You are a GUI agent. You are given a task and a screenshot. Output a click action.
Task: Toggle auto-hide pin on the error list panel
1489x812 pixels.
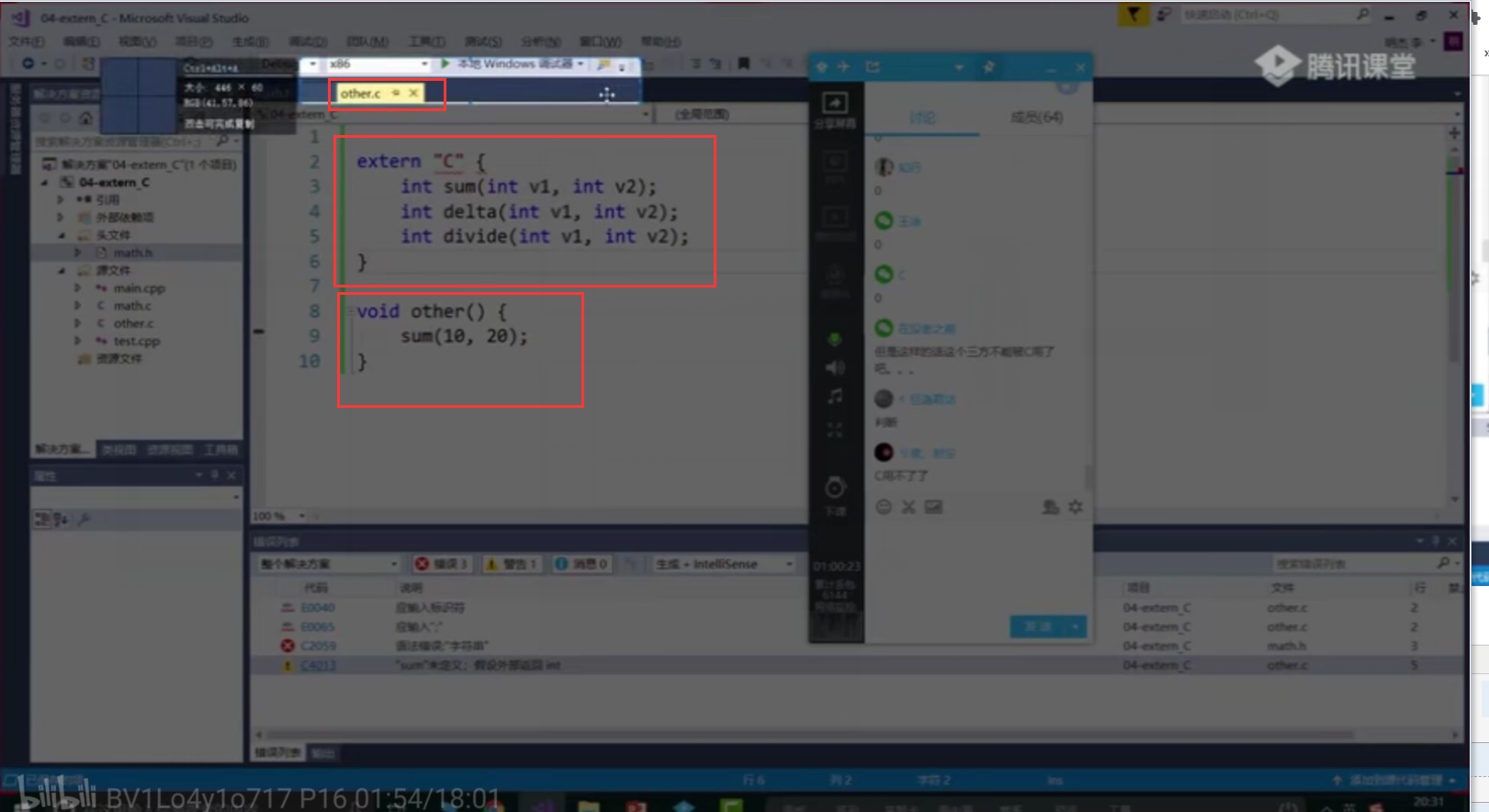coord(1436,541)
